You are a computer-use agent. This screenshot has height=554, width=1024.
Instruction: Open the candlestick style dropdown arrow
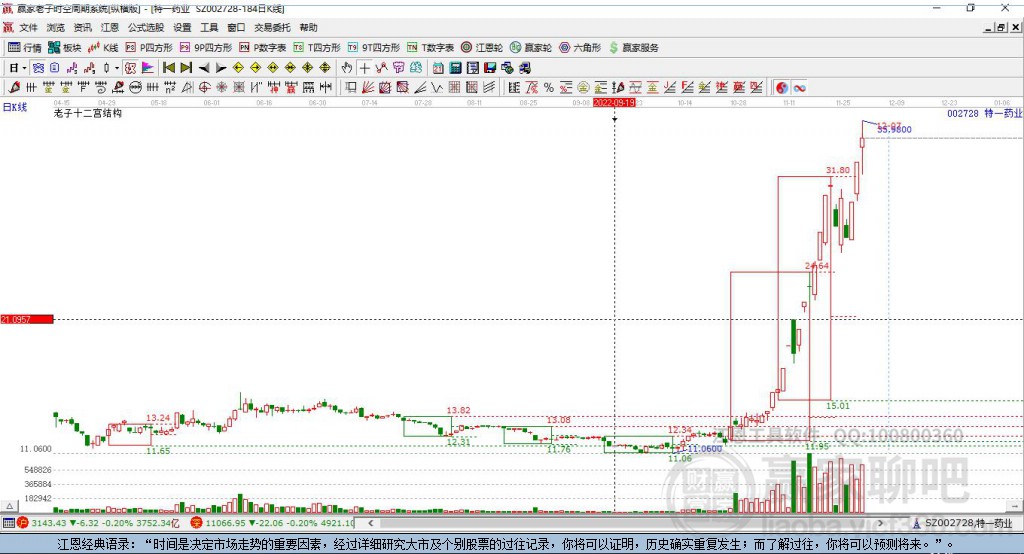[117, 67]
